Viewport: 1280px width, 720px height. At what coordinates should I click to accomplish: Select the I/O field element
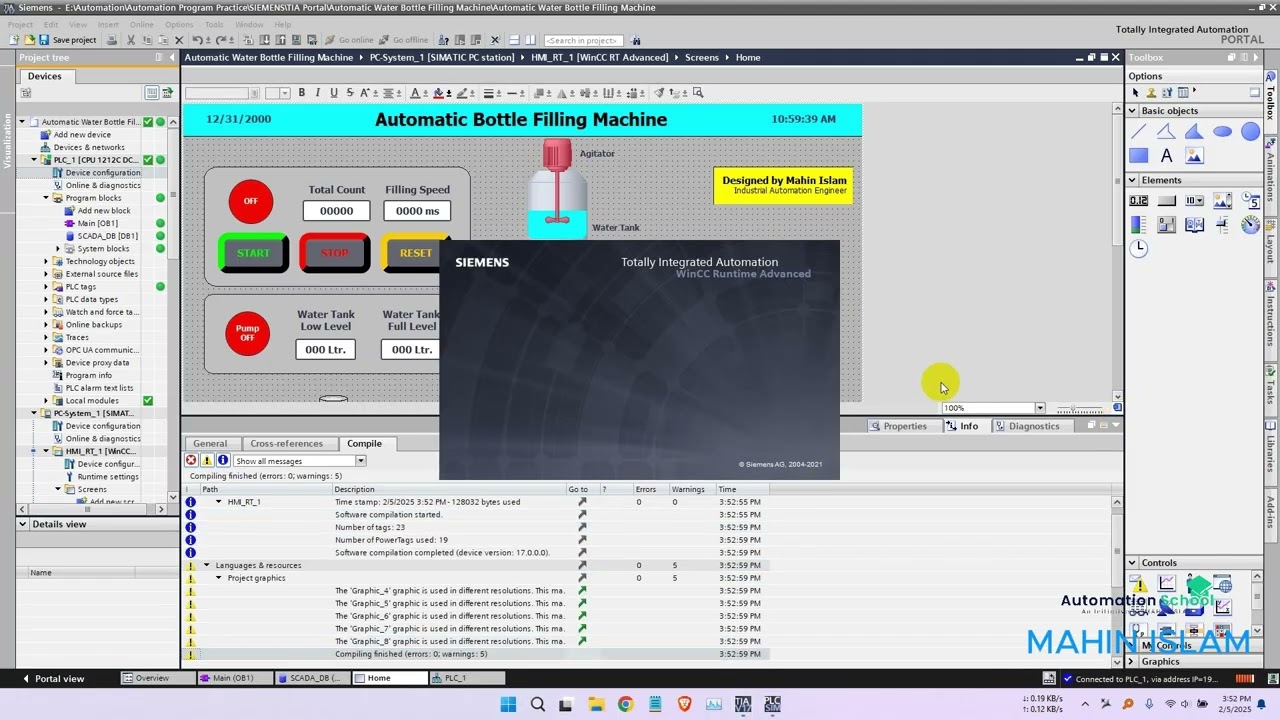click(x=1139, y=200)
